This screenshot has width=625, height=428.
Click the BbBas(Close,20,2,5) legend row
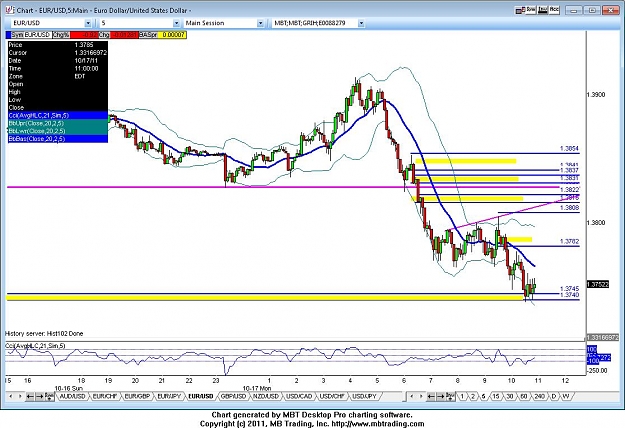click(x=58, y=139)
